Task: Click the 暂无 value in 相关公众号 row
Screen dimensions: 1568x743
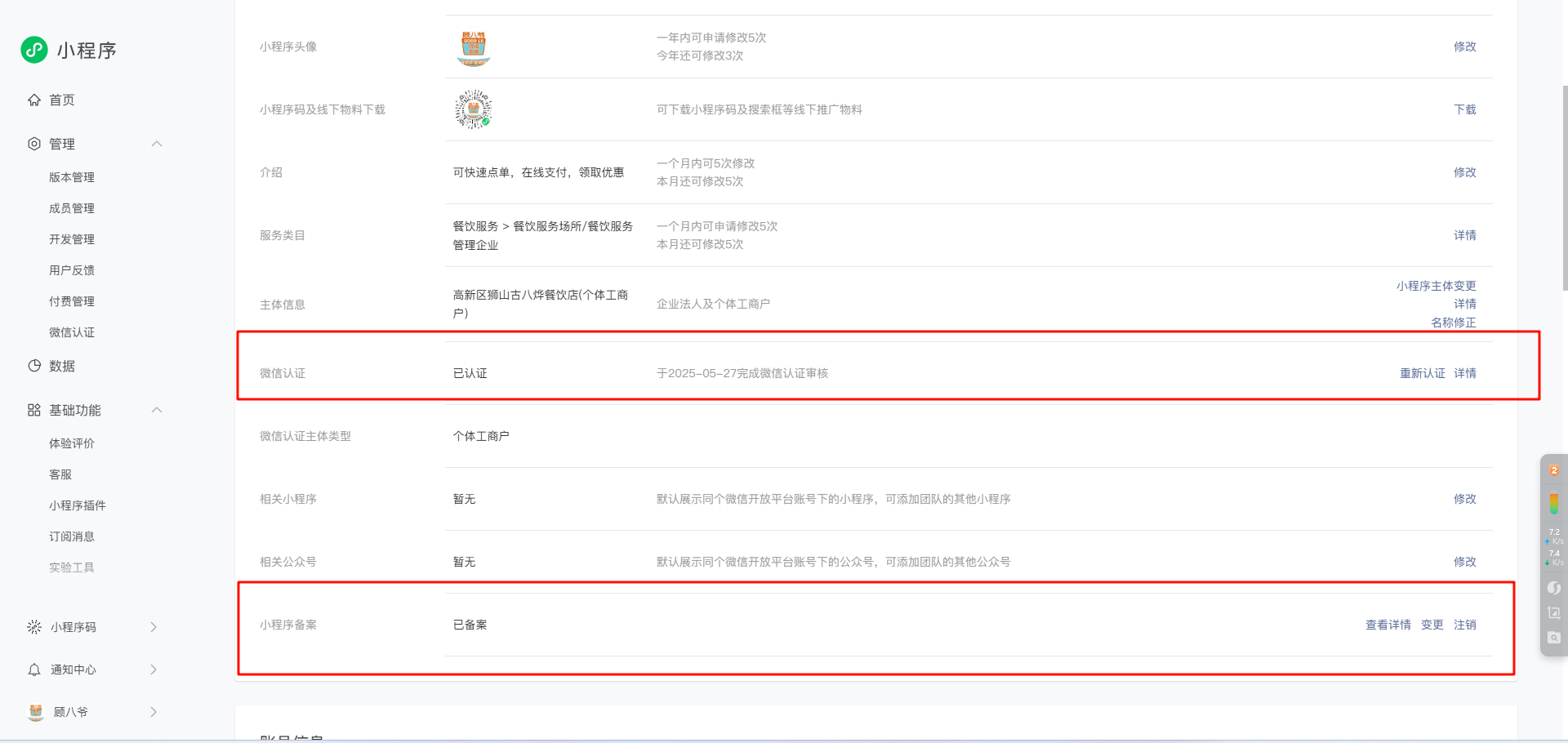Action: click(465, 562)
